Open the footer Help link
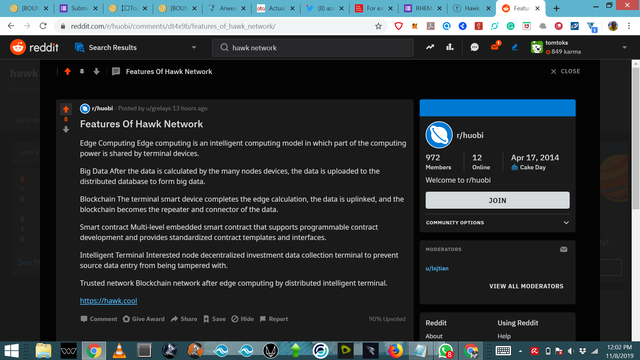640x360 pixels. pos(504,336)
